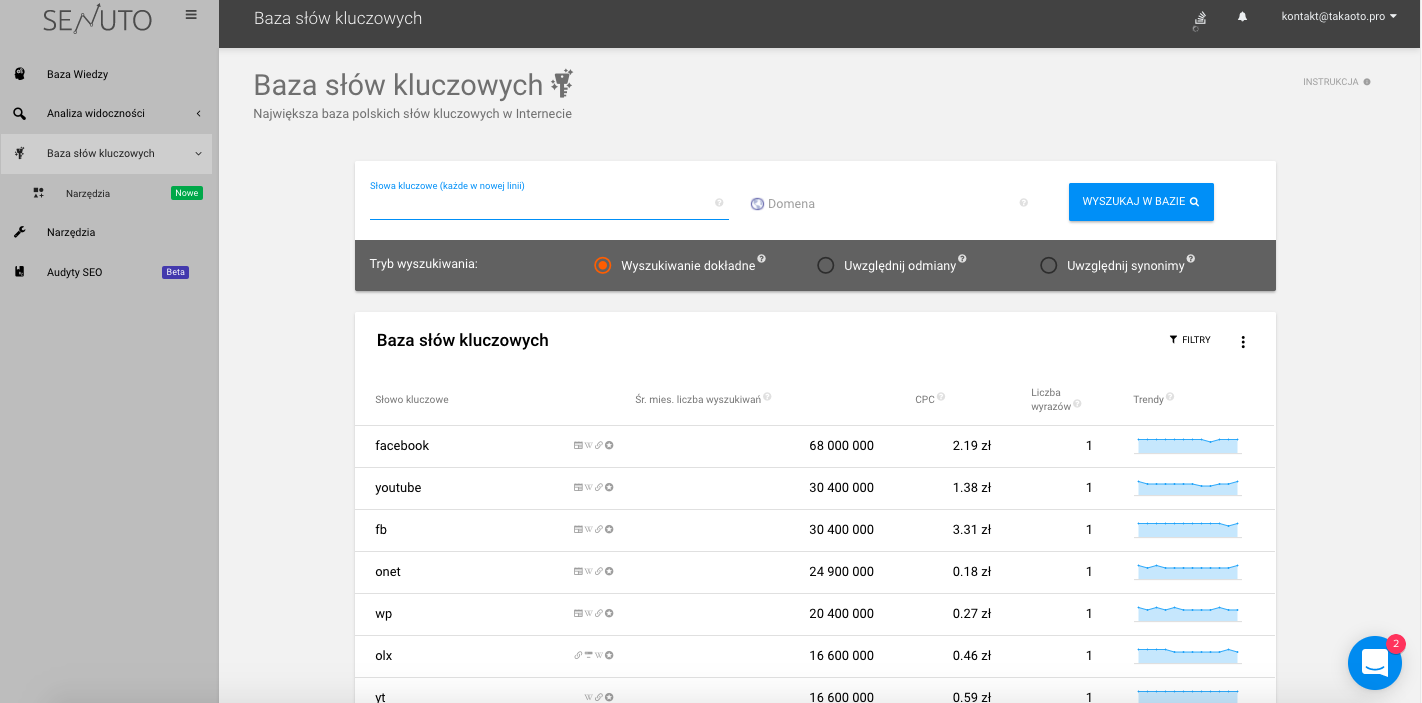
Task: Open the chat widget with 2 notifications
Action: tap(1375, 662)
